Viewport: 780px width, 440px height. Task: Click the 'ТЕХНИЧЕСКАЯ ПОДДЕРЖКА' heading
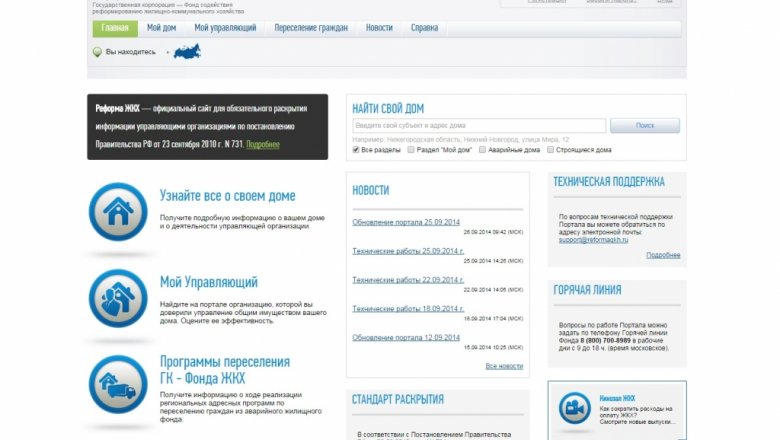[x=609, y=182]
